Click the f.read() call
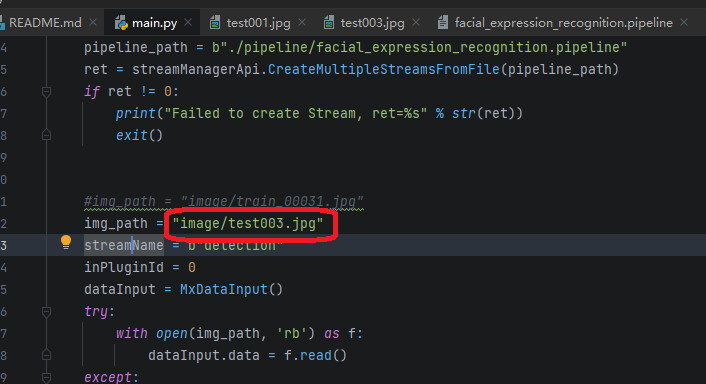This screenshot has height=384, width=706. click(315, 356)
